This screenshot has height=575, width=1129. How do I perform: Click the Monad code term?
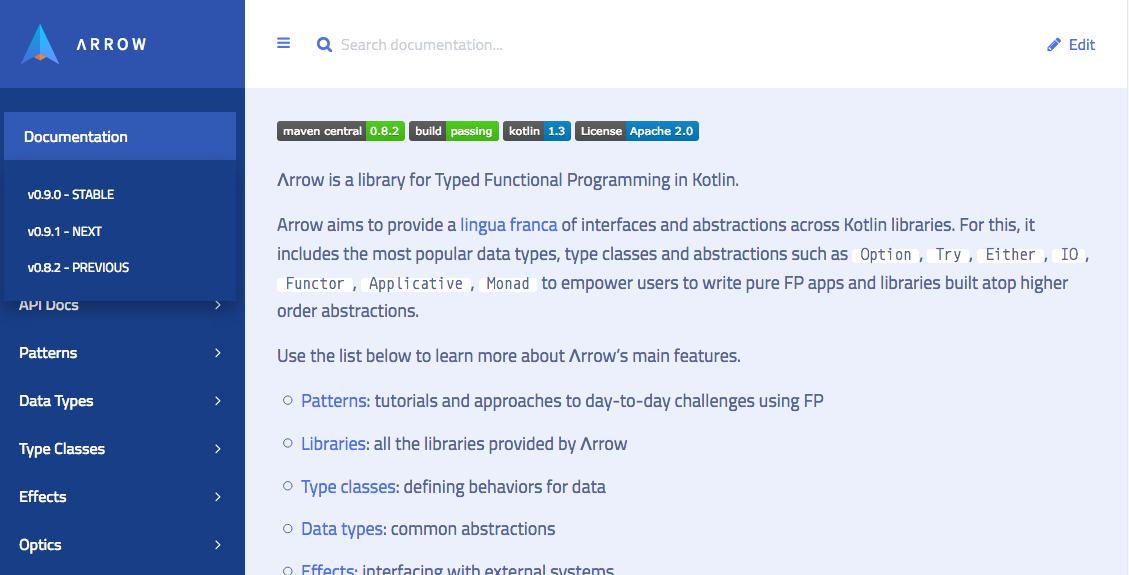[x=508, y=284]
